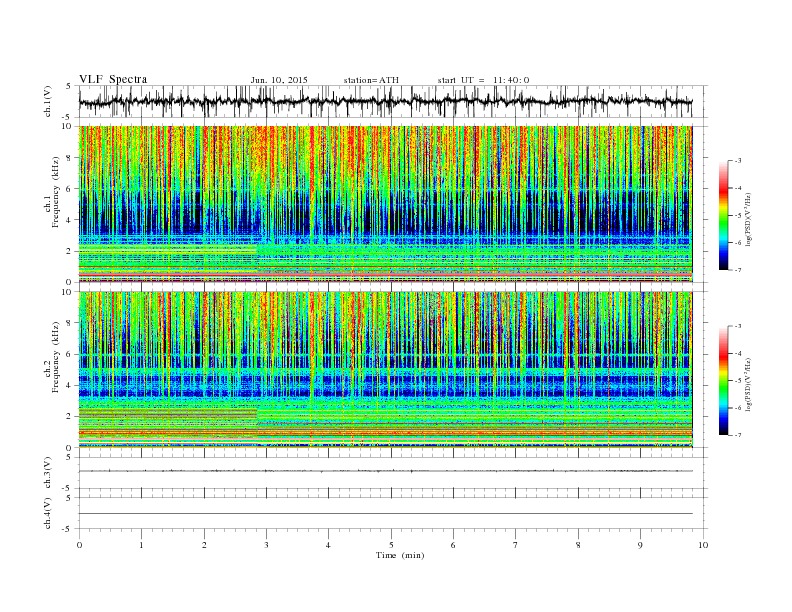
Task: Click the "start UT = 11:40:0" header text
Action: point(483,80)
